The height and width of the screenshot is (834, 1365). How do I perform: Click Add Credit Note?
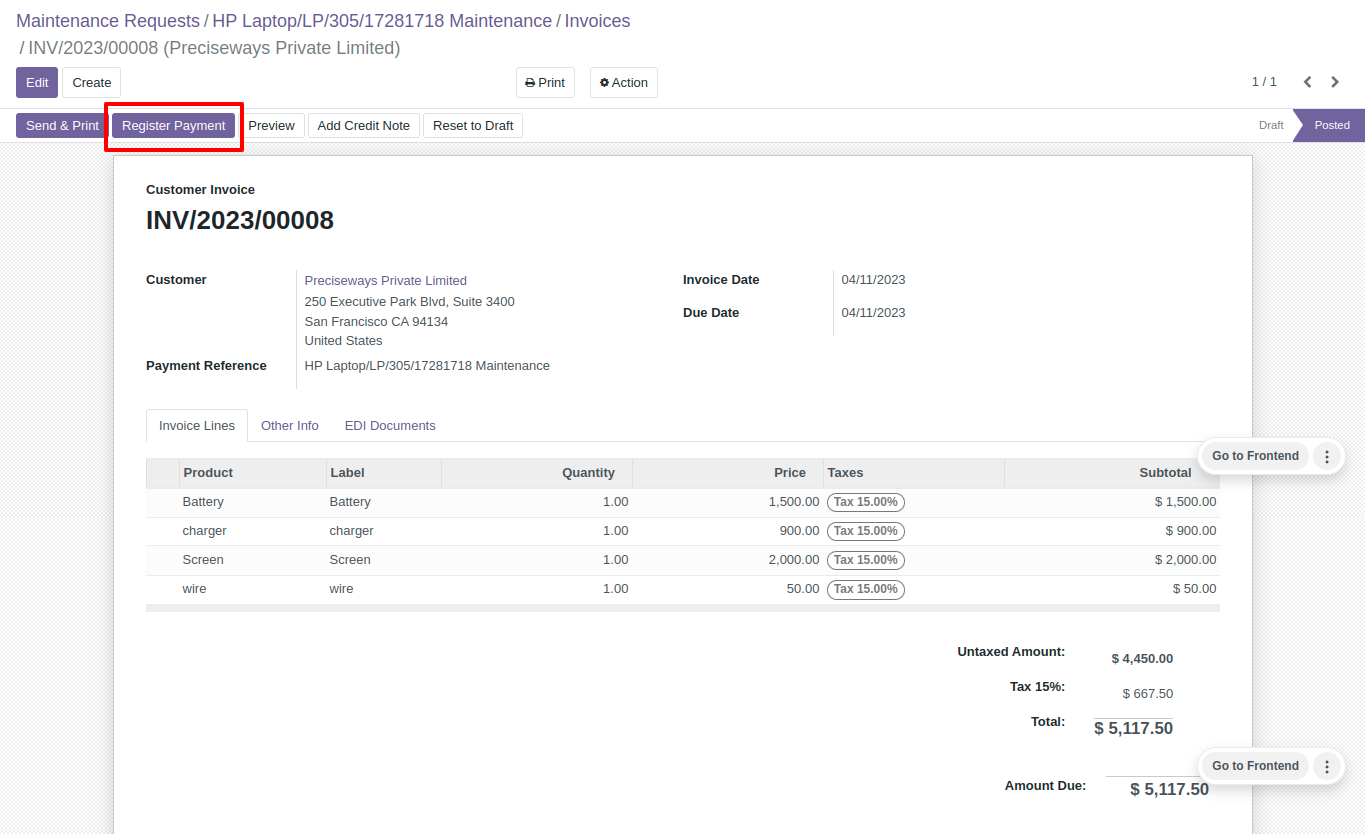point(364,126)
